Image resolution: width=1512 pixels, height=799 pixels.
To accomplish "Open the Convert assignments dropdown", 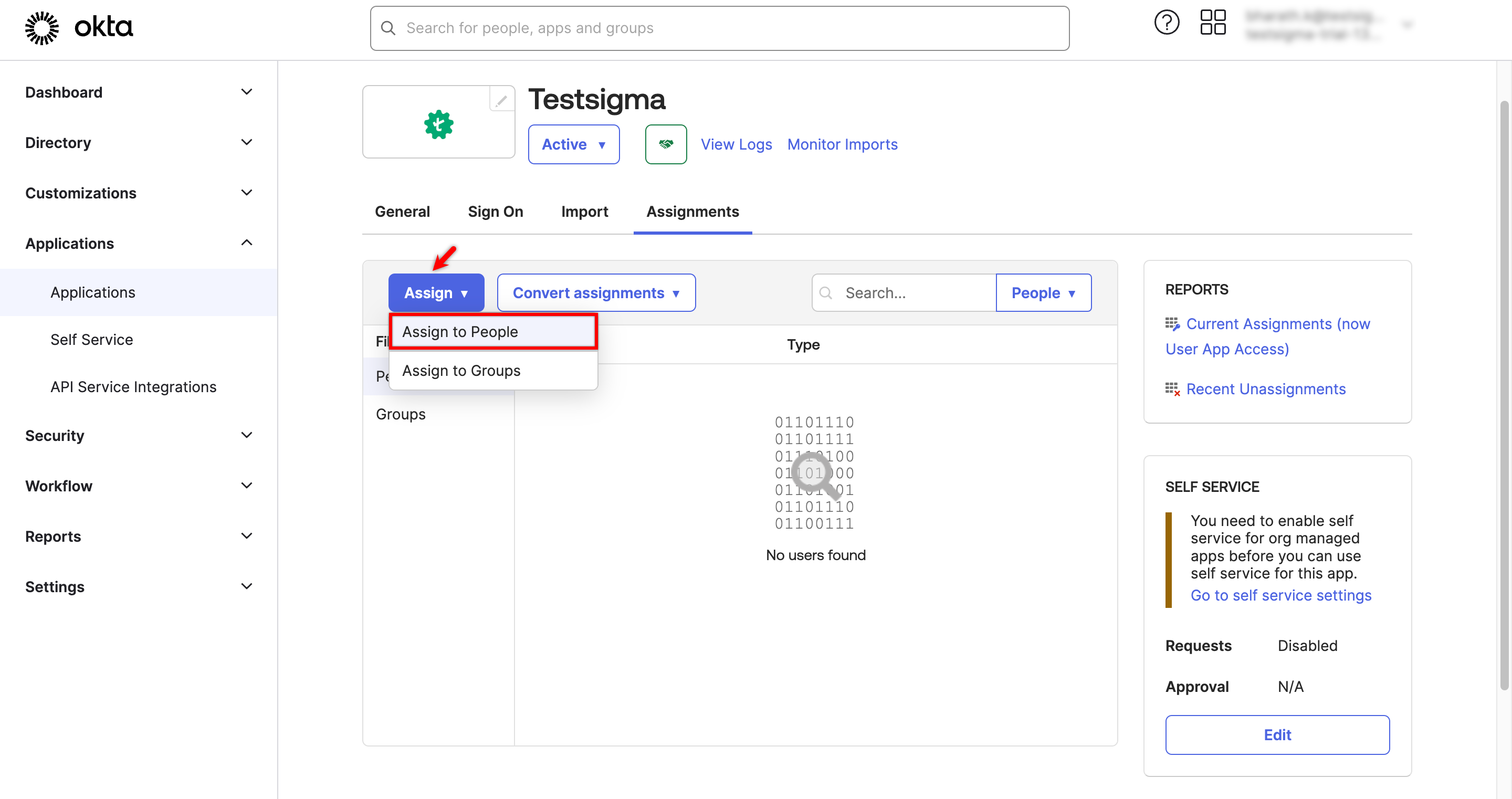I will tap(596, 293).
